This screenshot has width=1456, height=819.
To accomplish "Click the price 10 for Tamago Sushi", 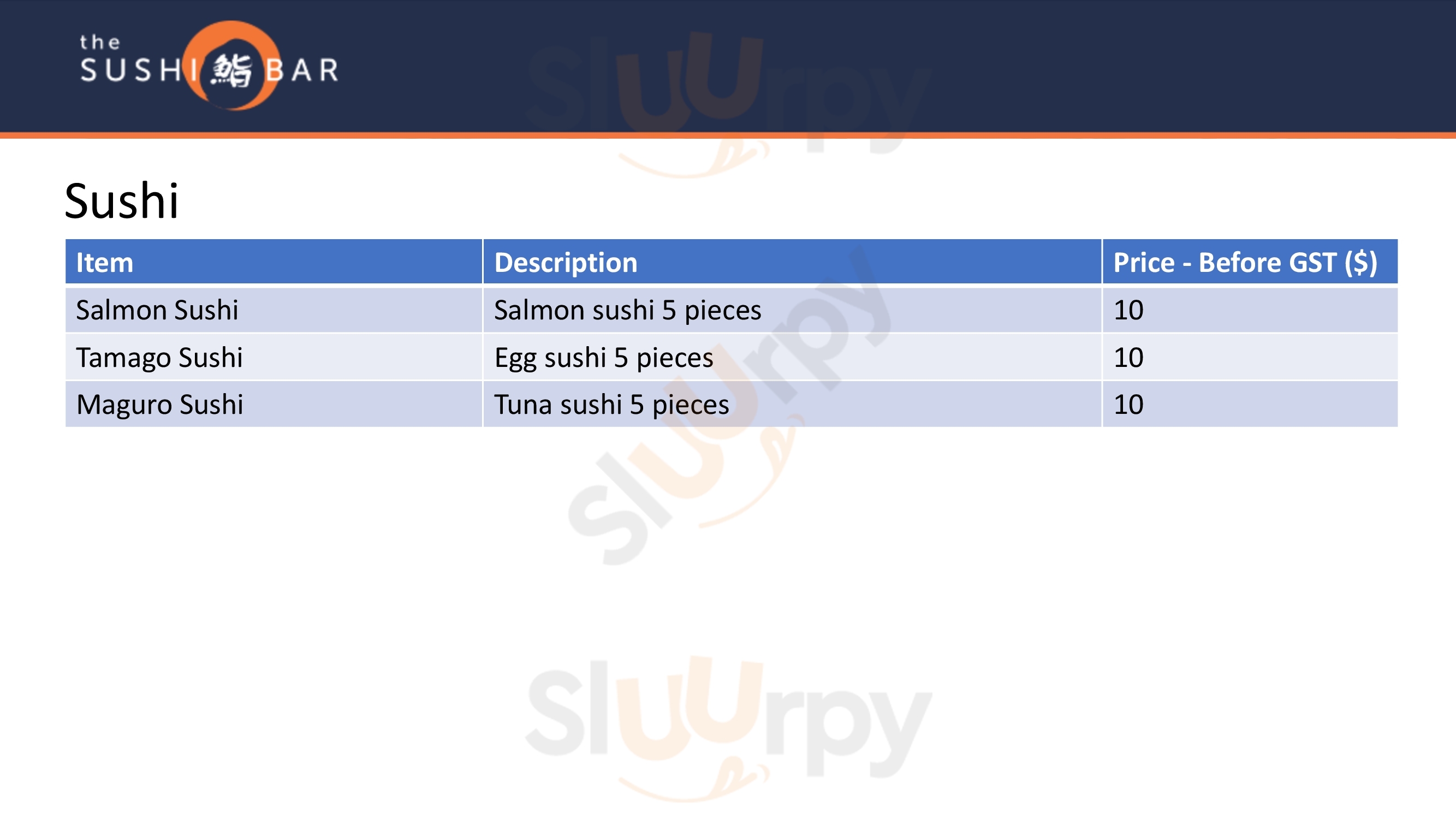I will coord(1128,357).
